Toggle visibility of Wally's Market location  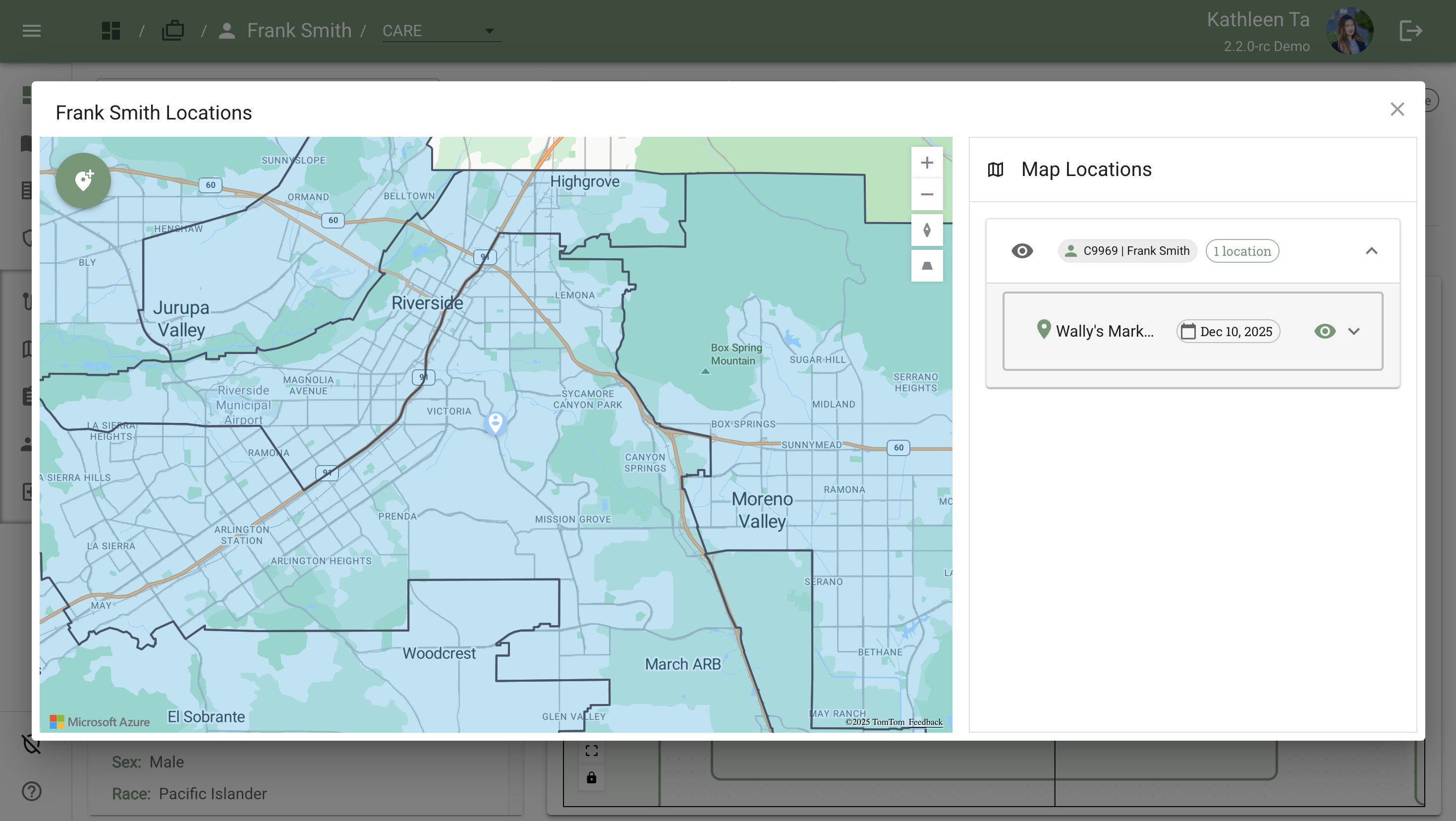coord(1324,331)
